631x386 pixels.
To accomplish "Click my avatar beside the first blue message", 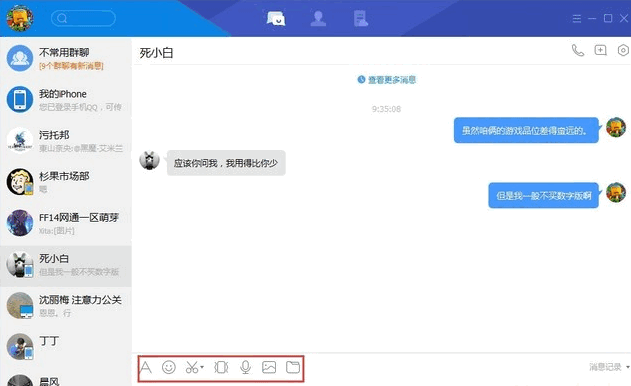I will click(616, 127).
